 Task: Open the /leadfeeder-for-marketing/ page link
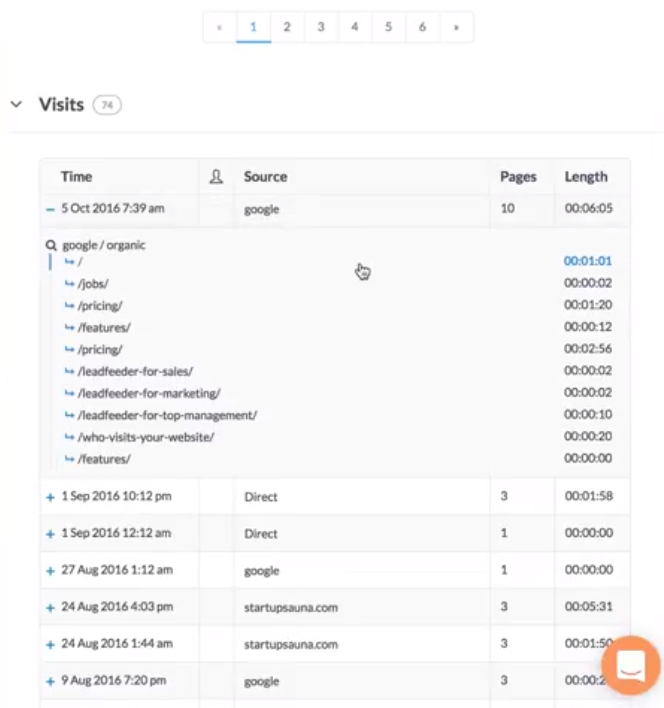tap(148, 393)
